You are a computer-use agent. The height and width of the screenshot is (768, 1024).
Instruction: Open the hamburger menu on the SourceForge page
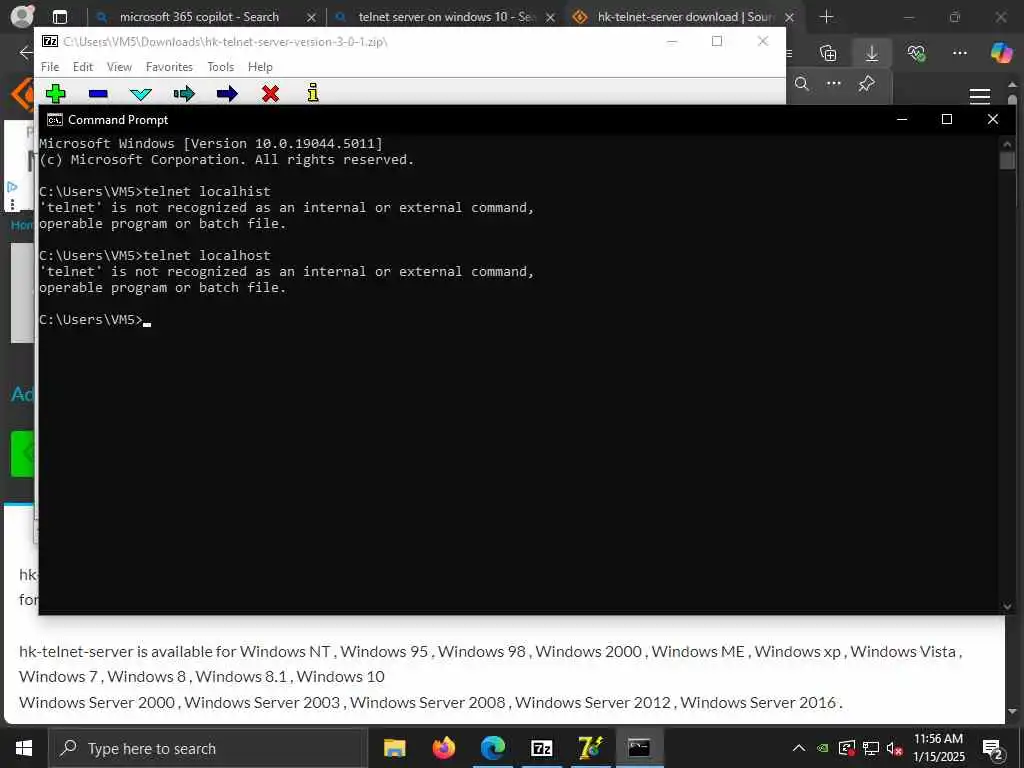[x=980, y=97]
